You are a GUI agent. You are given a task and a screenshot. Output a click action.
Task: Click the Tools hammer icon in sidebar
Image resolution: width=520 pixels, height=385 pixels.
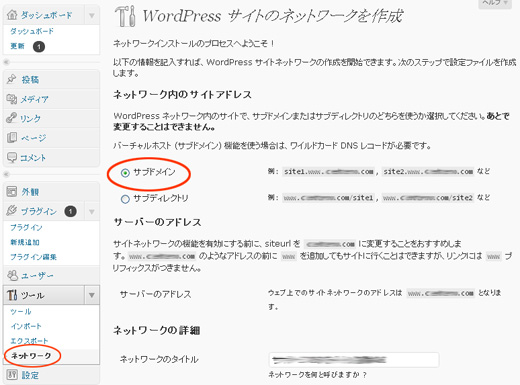[12, 295]
